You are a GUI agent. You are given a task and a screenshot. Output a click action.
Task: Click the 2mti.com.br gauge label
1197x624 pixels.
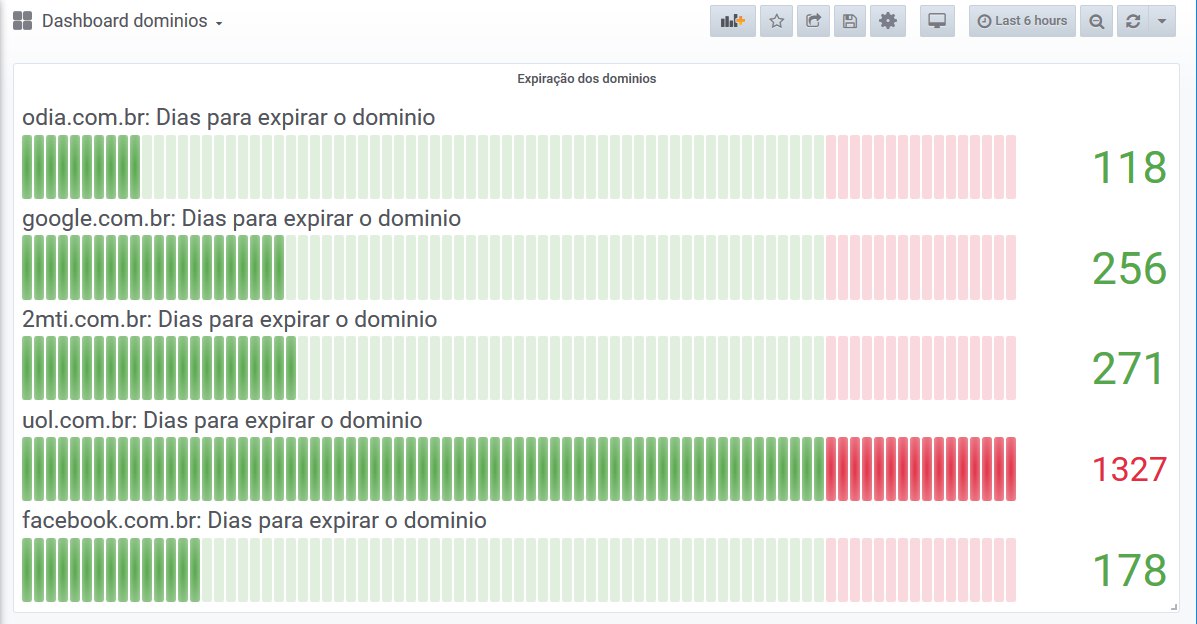tap(229, 319)
